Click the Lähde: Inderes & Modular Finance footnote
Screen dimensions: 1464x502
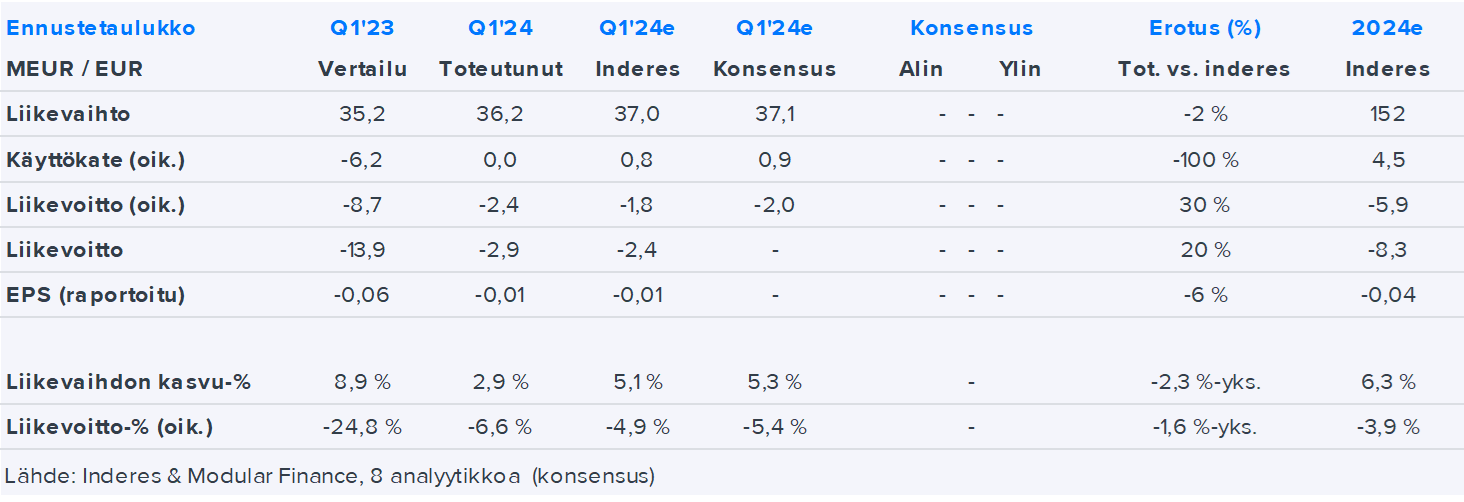329,476
